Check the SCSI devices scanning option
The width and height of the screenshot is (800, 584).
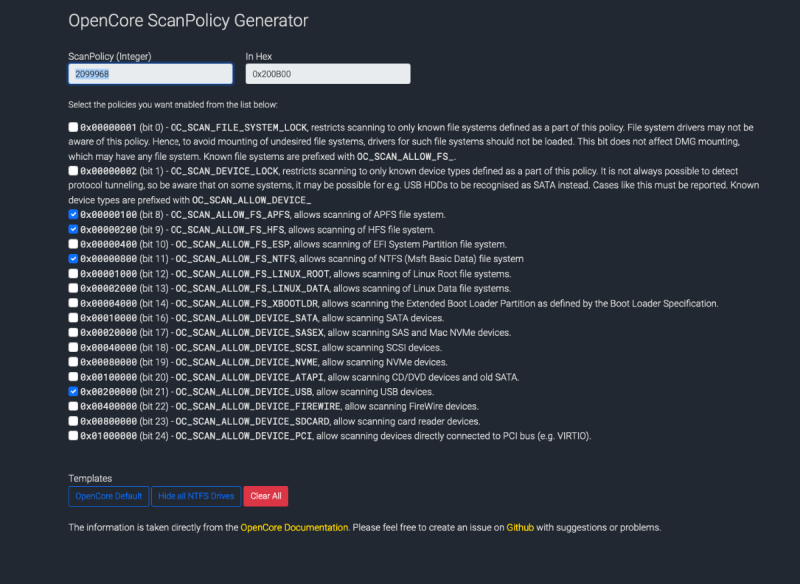point(72,347)
